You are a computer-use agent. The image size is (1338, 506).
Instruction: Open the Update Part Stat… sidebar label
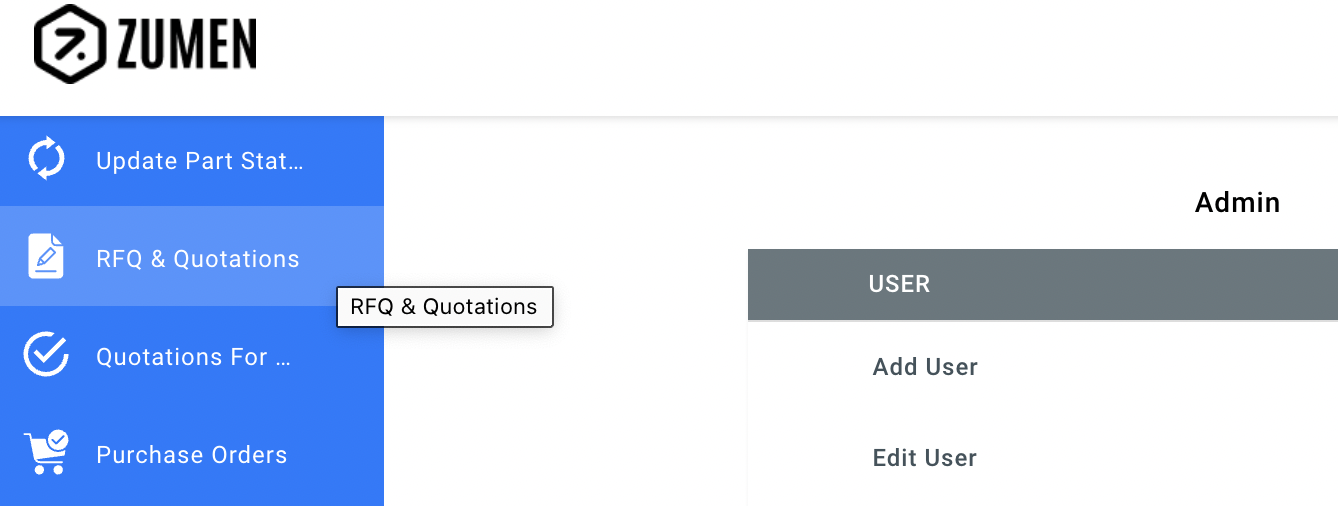199,161
